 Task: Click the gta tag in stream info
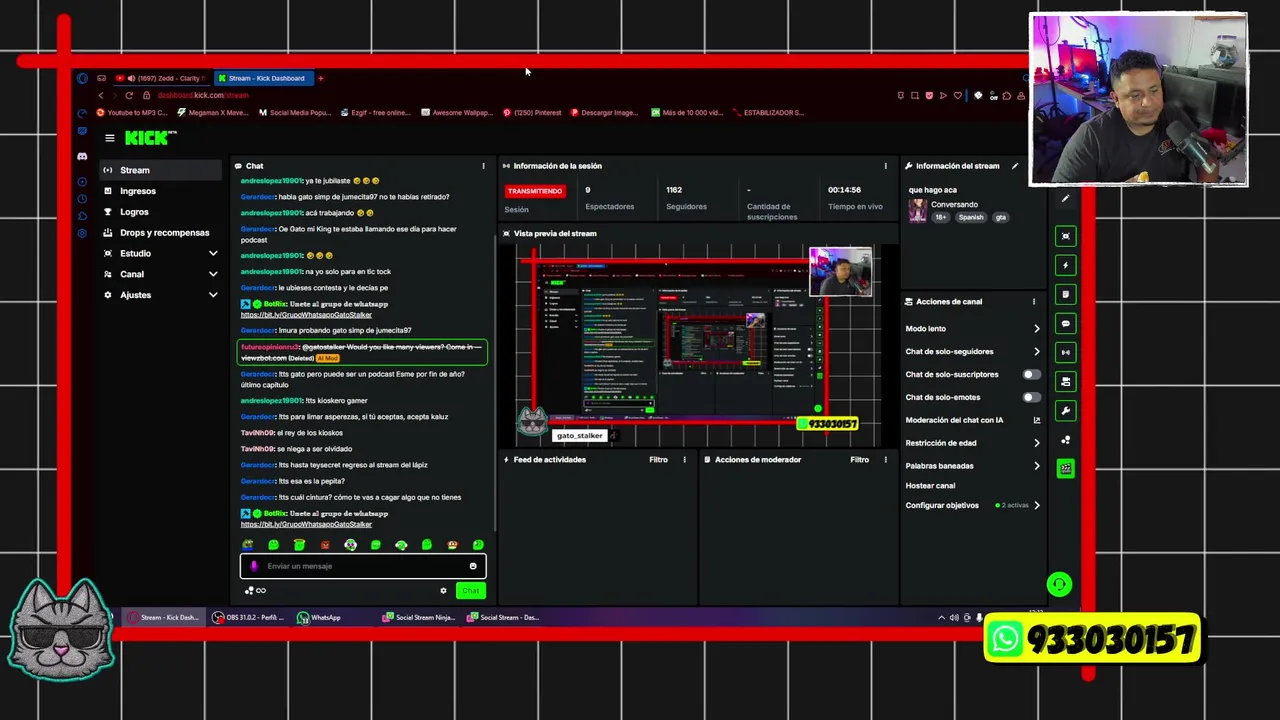[x=1000, y=217]
